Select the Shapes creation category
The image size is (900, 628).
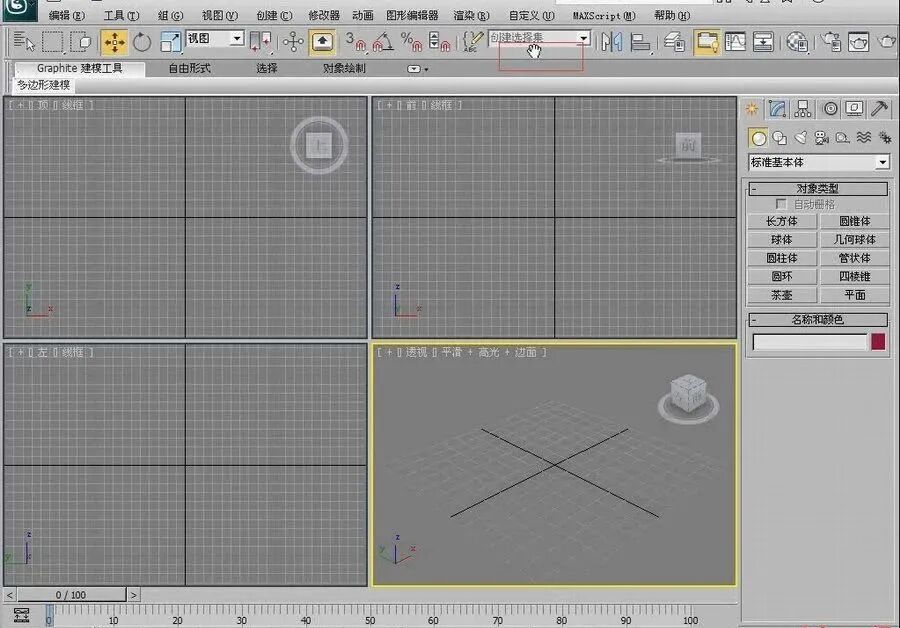[x=779, y=138]
